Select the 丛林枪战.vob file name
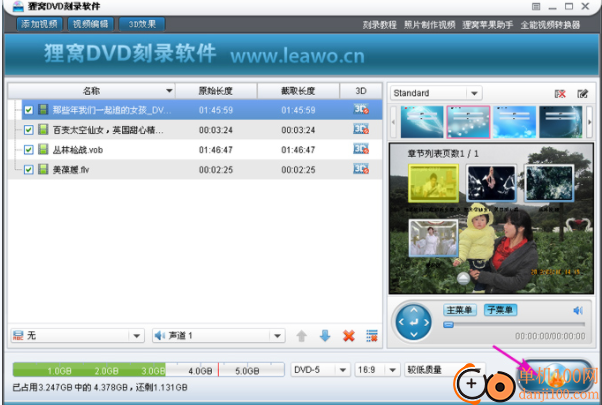The height and width of the screenshot is (405, 602). (x=78, y=150)
